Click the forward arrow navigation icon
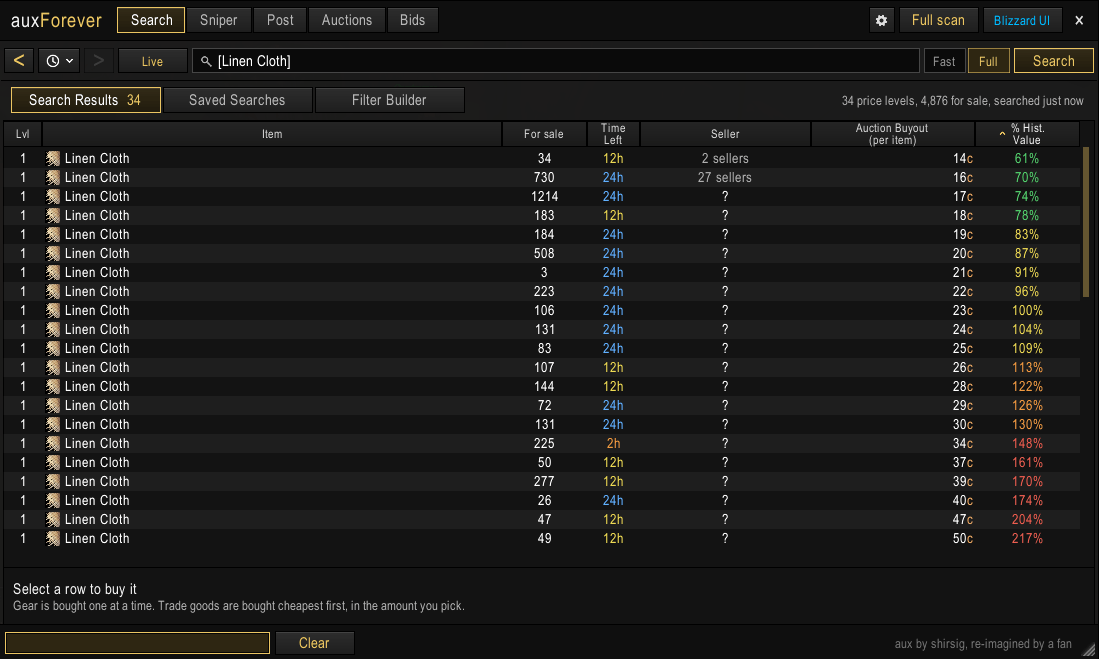Image resolution: width=1099 pixels, height=659 pixels. tap(99, 61)
